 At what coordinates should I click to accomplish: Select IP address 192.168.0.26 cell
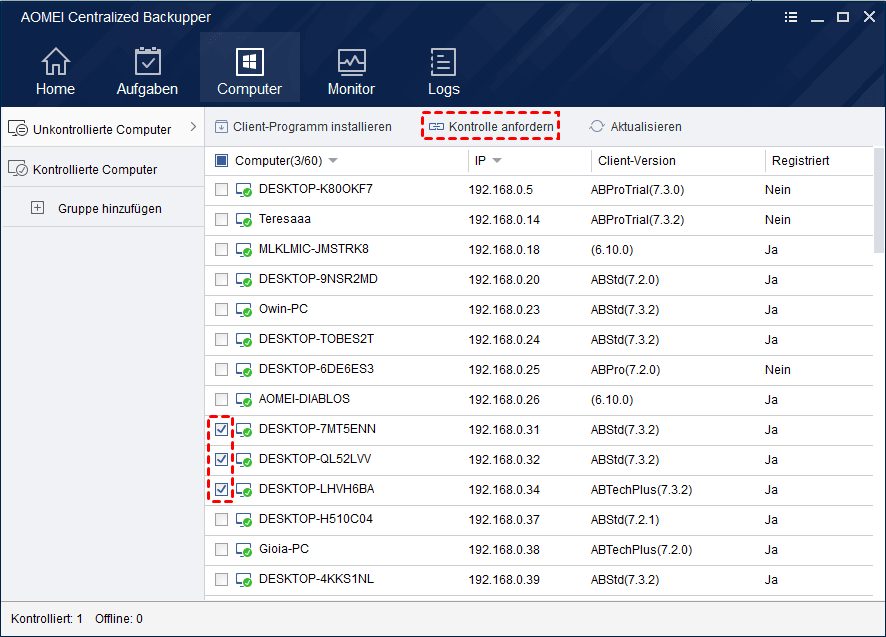[x=504, y=400]
